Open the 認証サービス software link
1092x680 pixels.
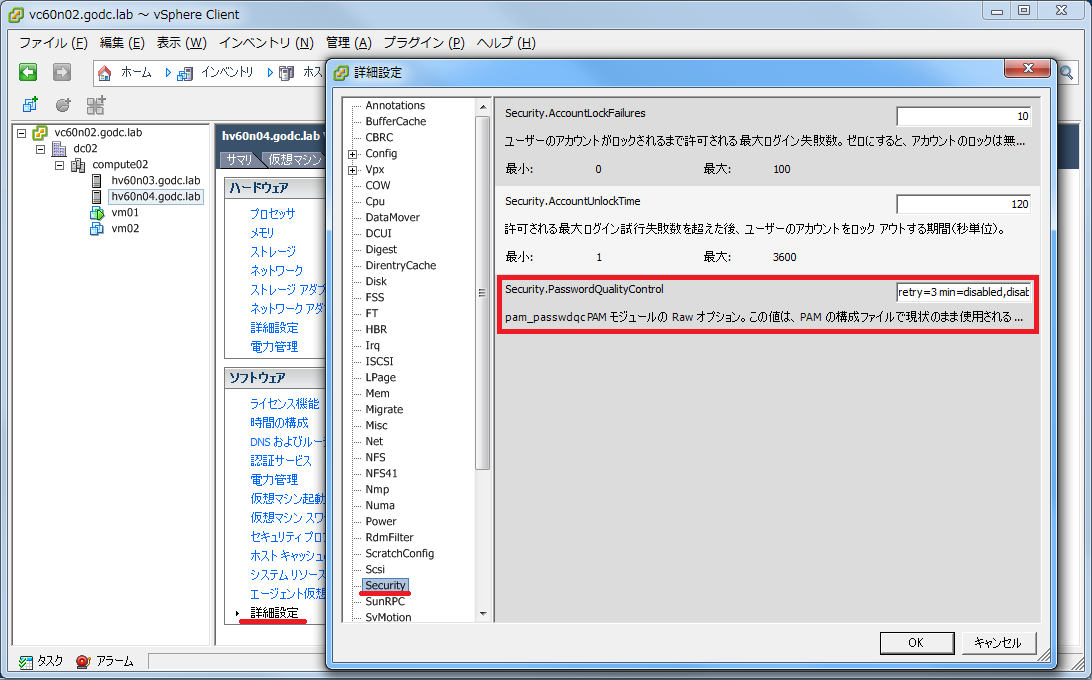(281, 461)
